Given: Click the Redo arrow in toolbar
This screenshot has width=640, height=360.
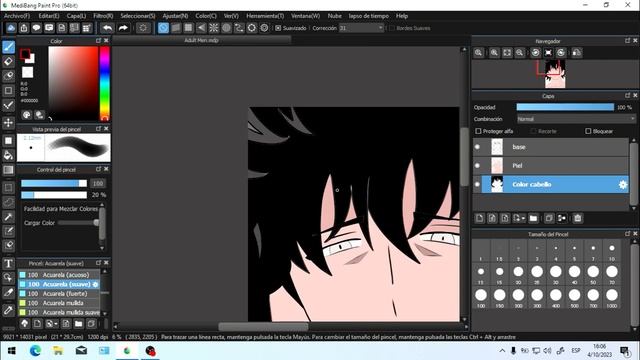Looking at the screenshot, I should click(x=123, y=28).
